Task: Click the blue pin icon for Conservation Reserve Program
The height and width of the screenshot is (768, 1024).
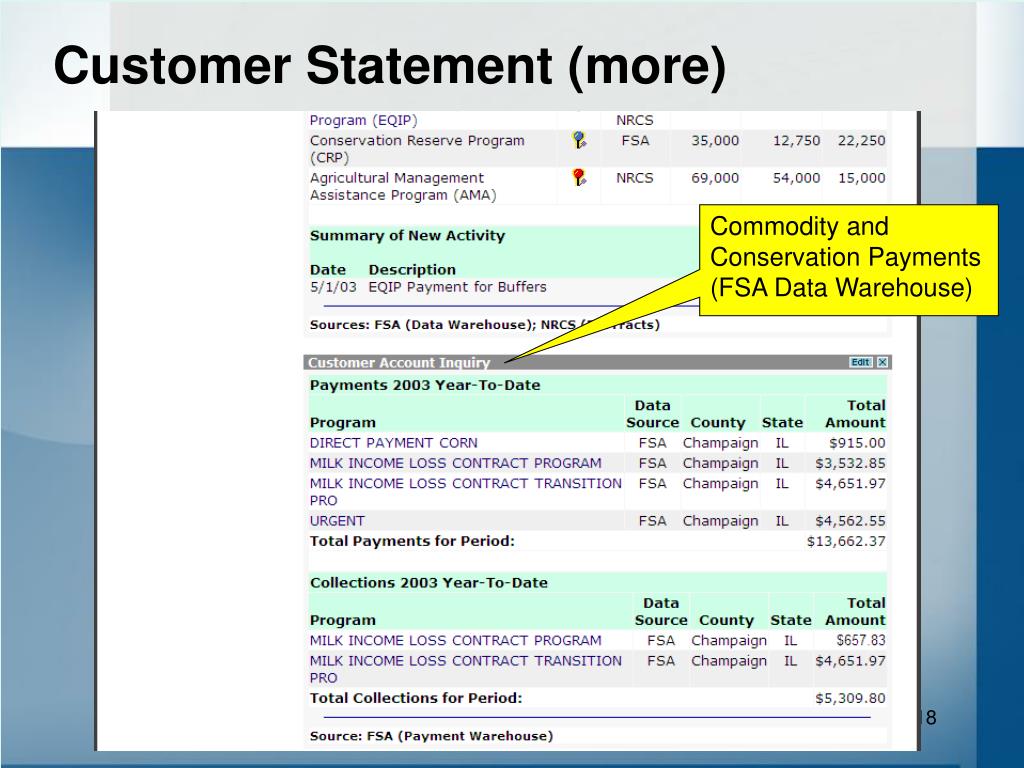Action: pos(579,140)
